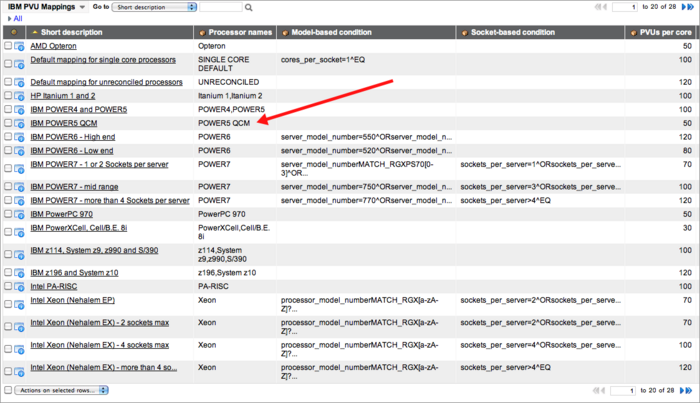Open the IBM PVU Mappings title menu
This screenshot has height=403, width=700.
(x=46, y=7)
